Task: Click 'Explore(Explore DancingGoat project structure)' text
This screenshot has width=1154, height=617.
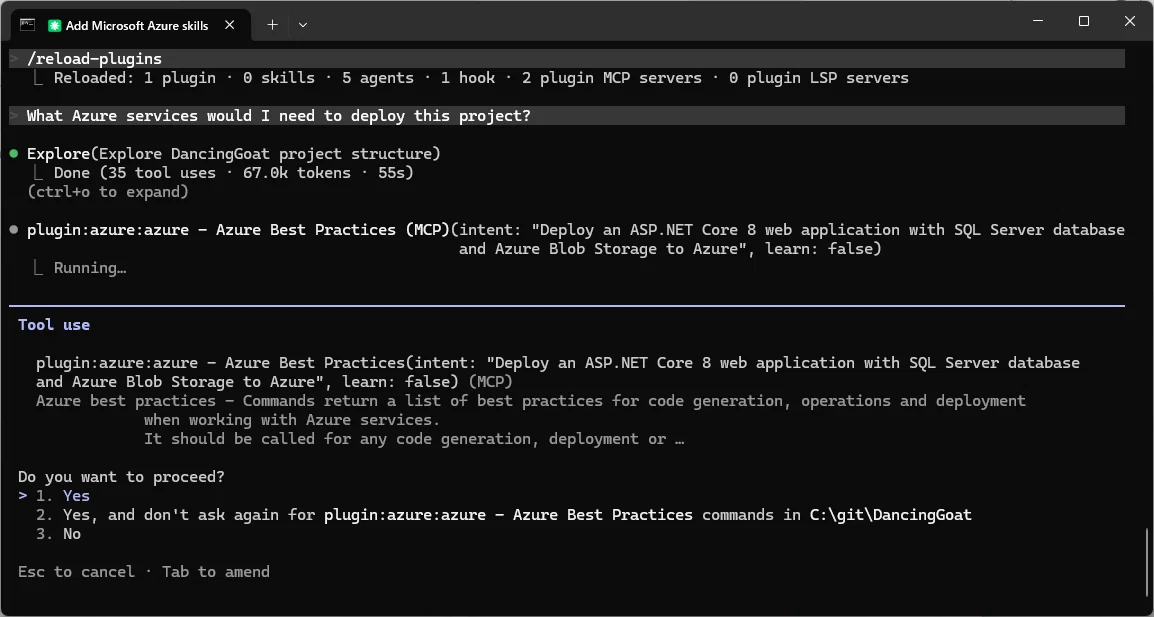Action: click(x=233, y=154)
